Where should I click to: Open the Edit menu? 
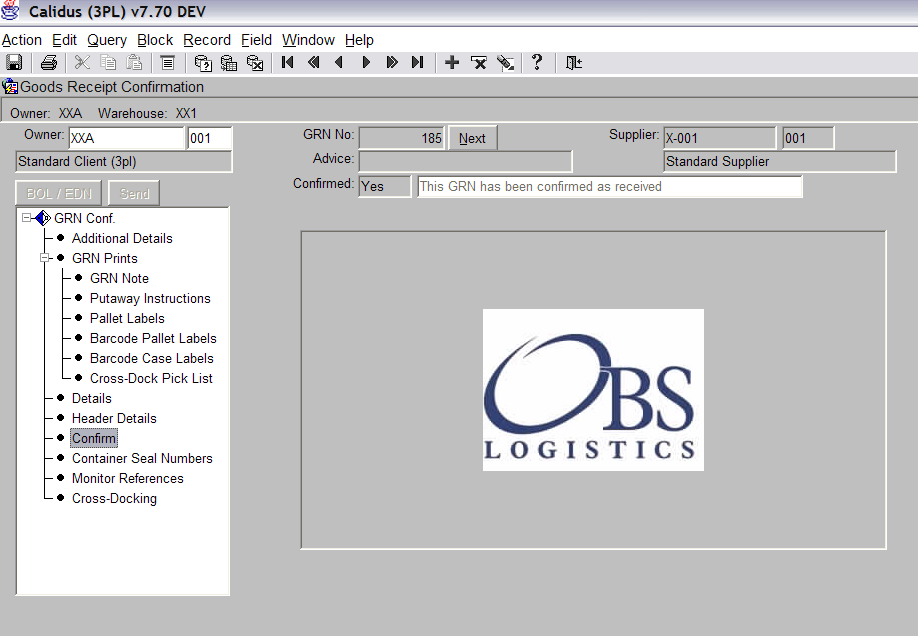[65, 40]
